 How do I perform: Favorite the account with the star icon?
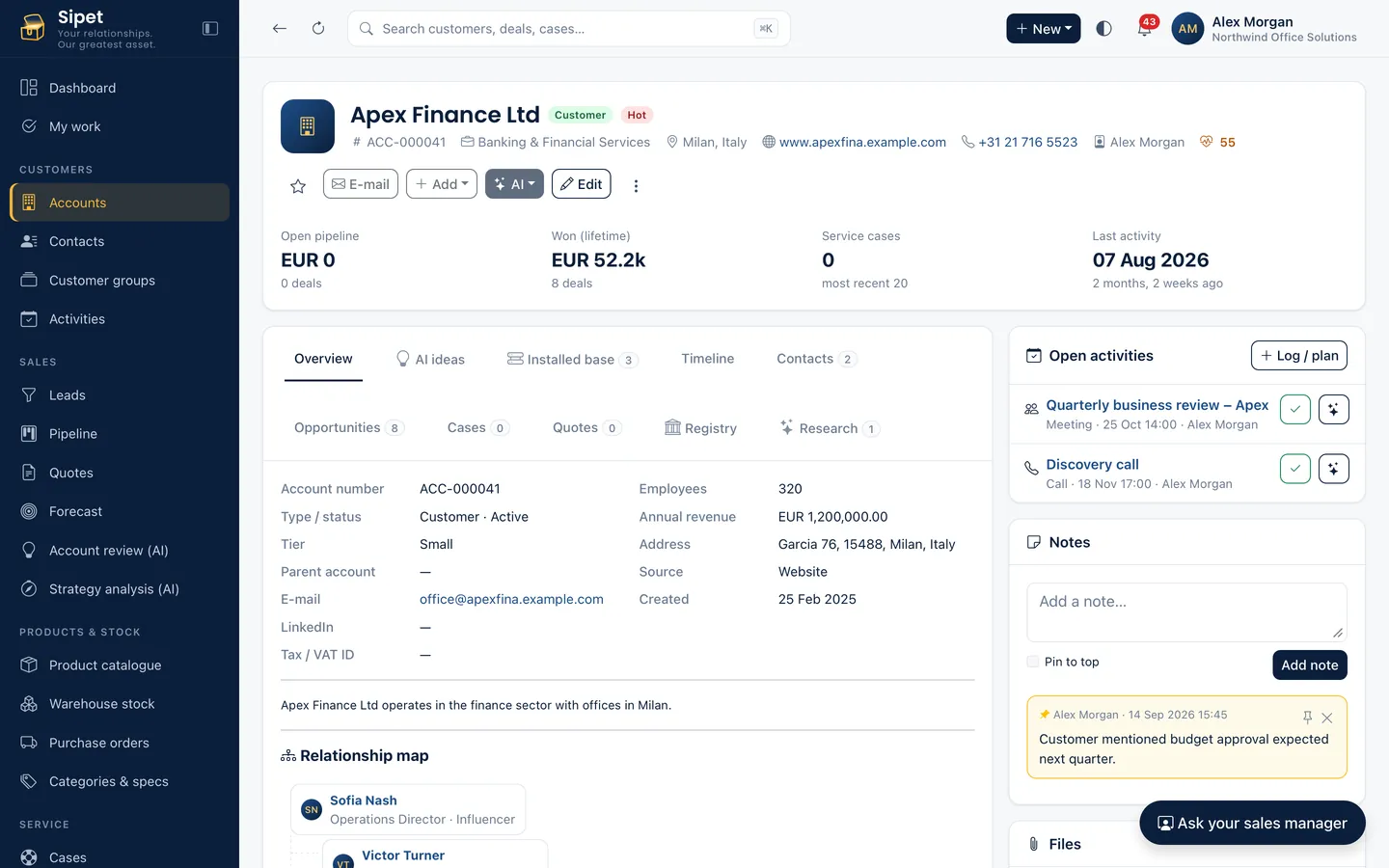298,185
